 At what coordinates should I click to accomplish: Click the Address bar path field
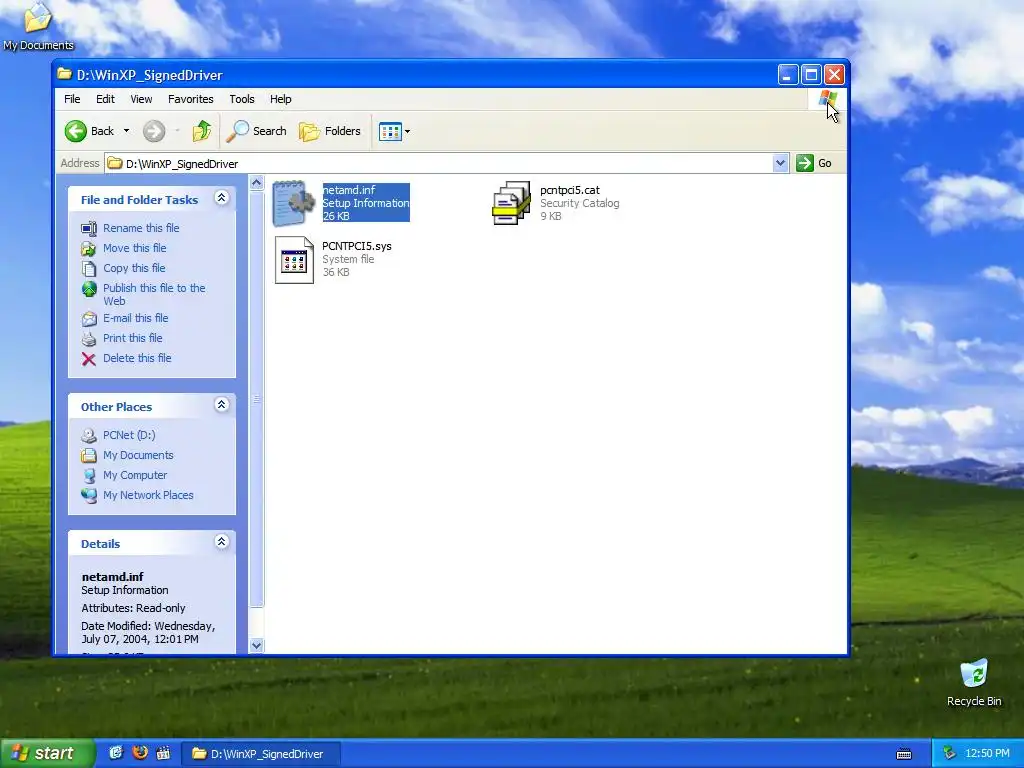click(438, 163)
